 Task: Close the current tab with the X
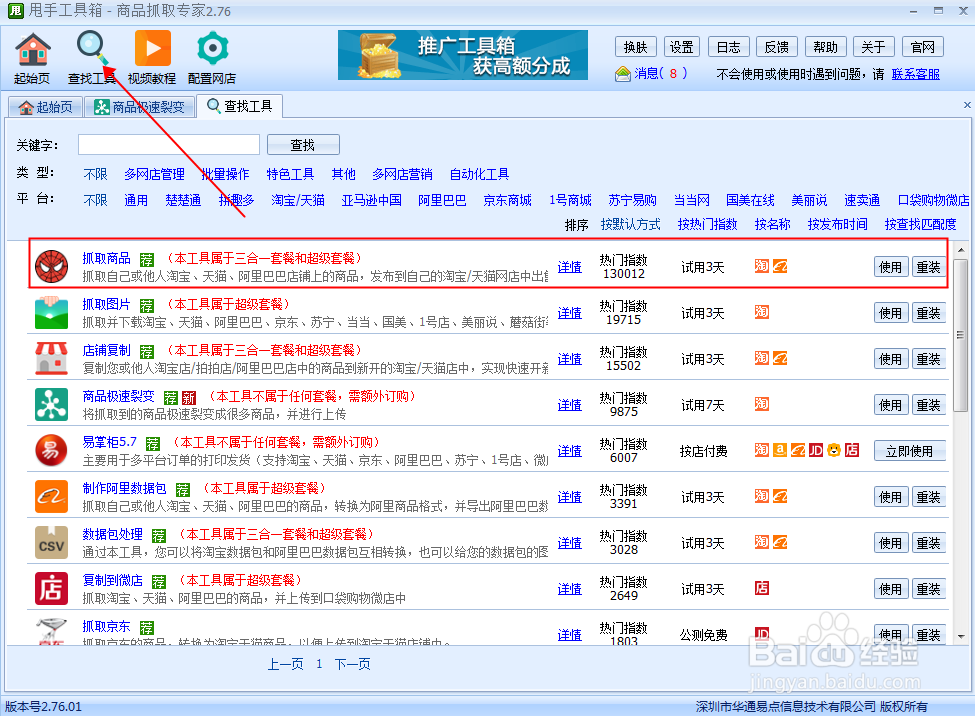[967, 105]
